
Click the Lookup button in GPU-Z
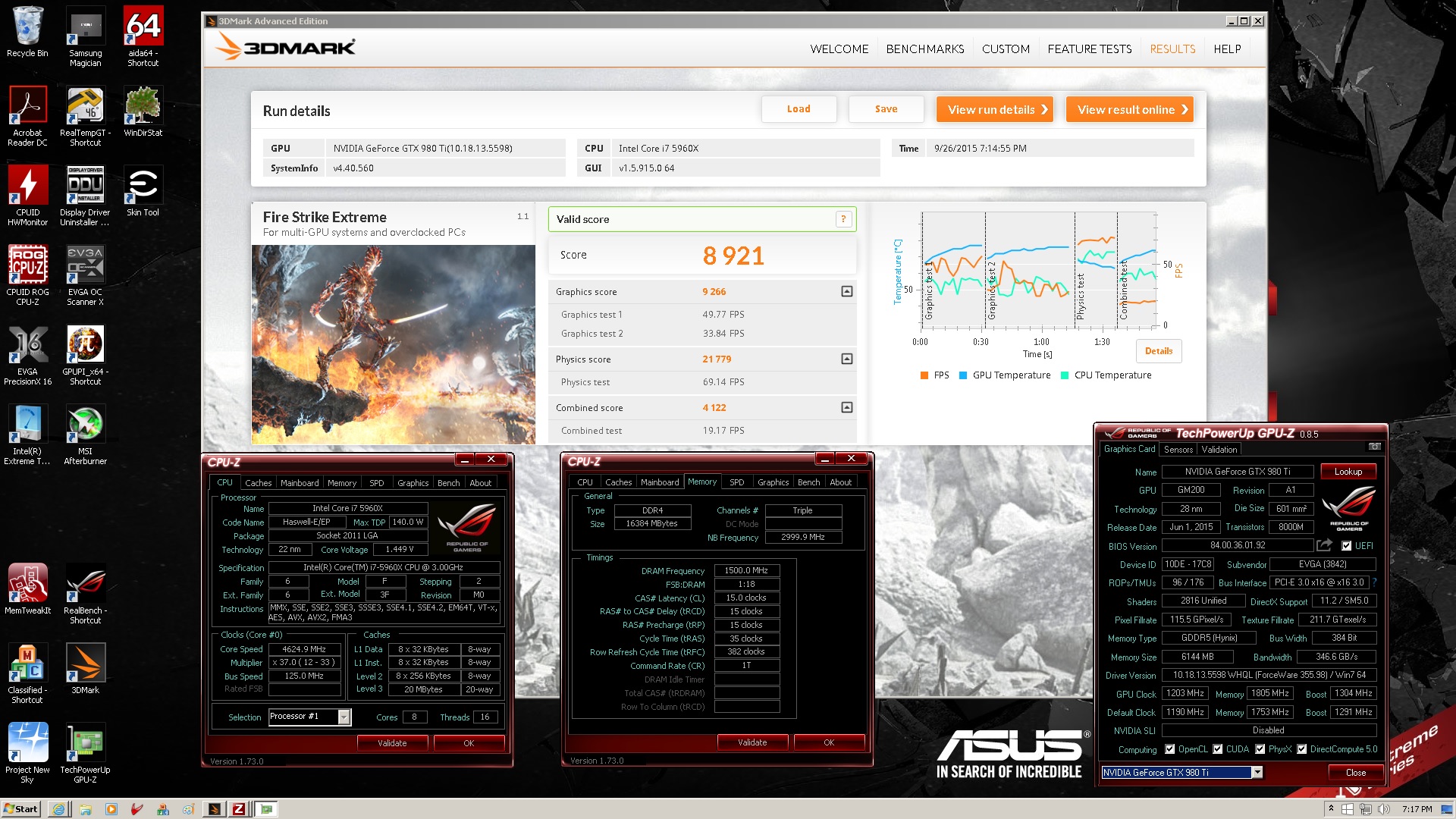coord(1348,472)
